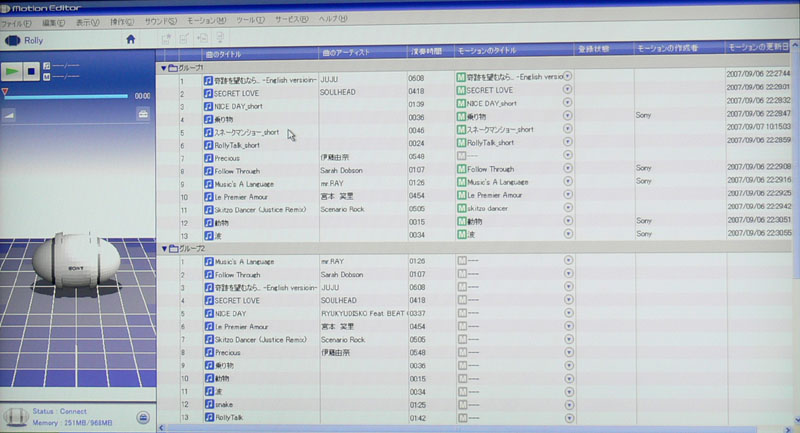Click motion M icon for Follow Through motion
Viewport: 800px width, 433px height.
[461, 169]
